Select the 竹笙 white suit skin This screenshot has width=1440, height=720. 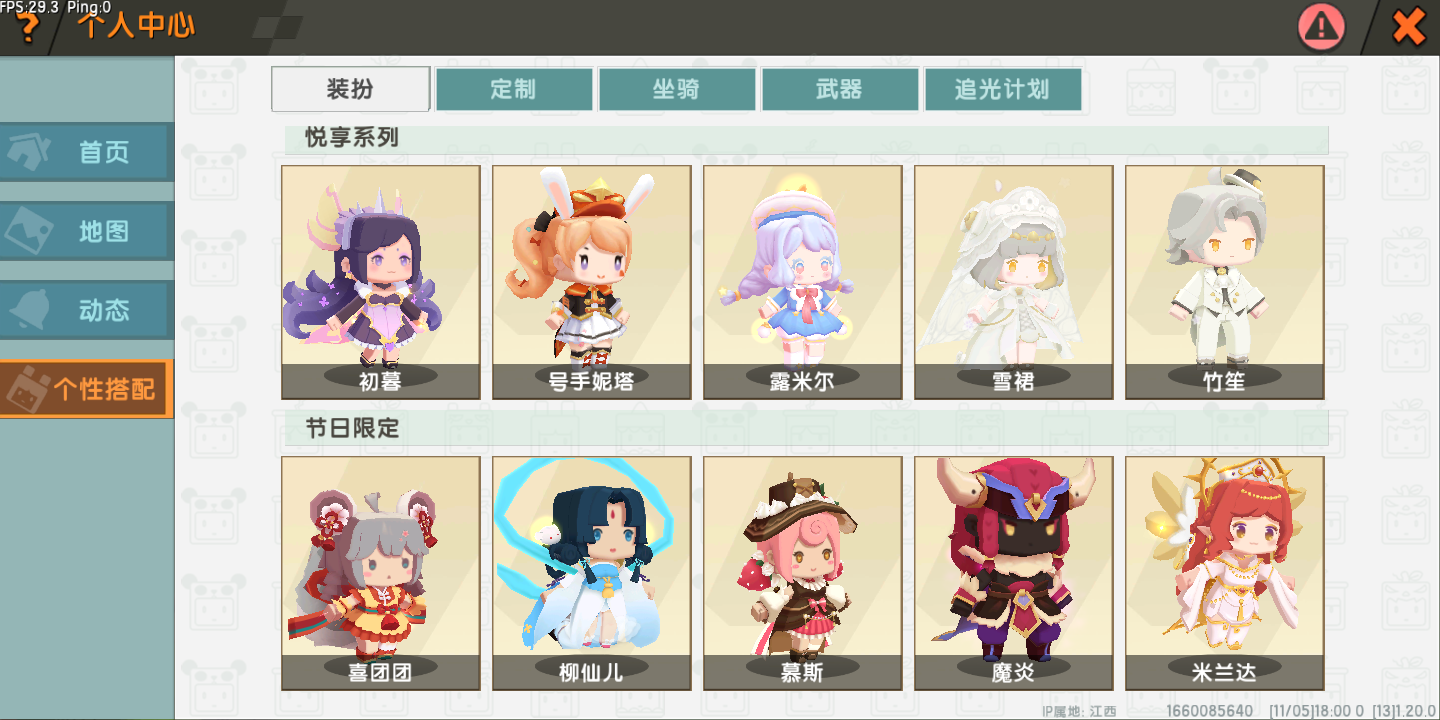[x=1225, y=282]
